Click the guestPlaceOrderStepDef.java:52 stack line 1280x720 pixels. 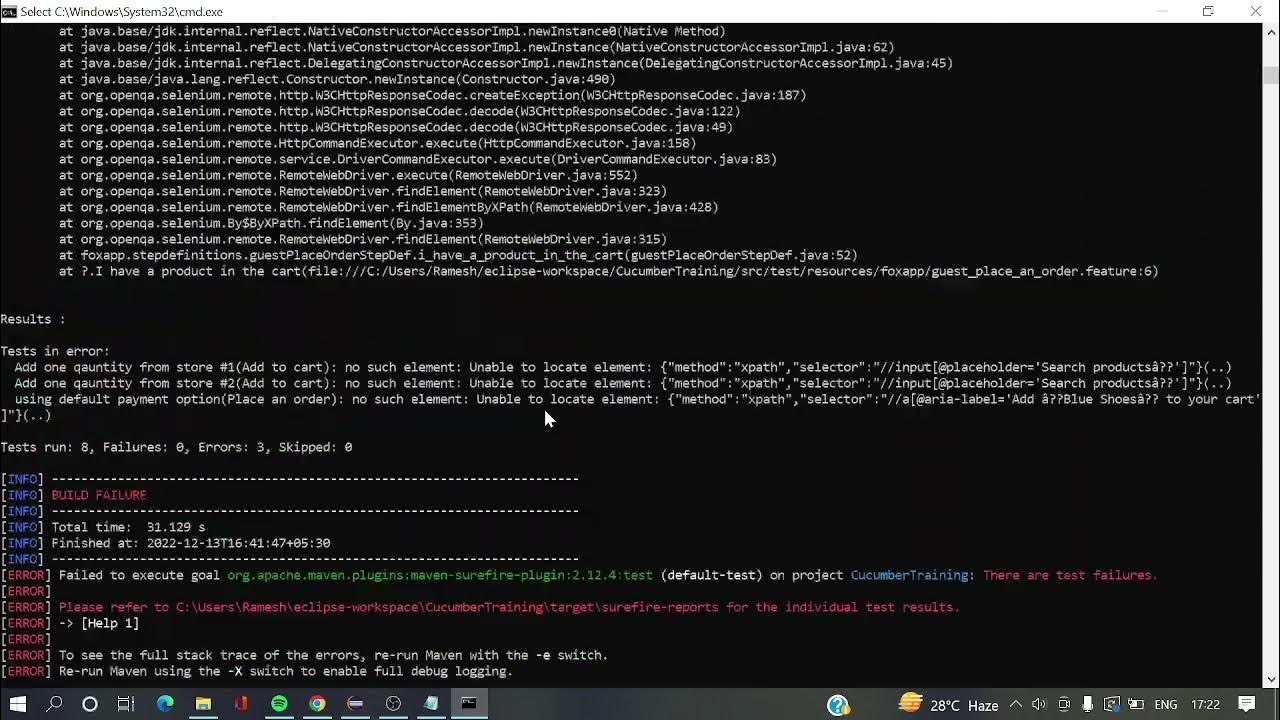[x=458, y=255]
